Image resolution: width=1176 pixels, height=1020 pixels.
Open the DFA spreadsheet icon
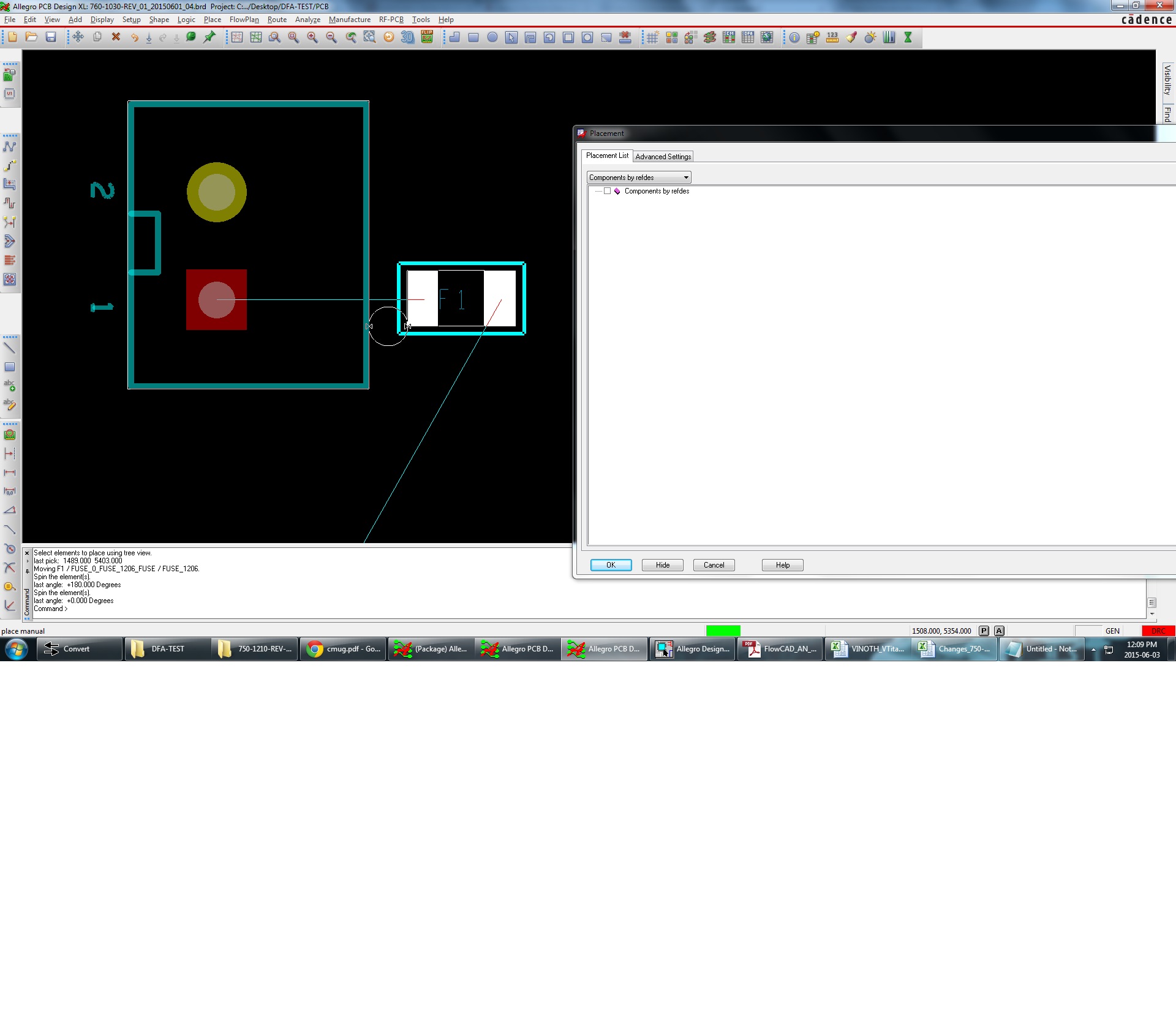[748, 37]
